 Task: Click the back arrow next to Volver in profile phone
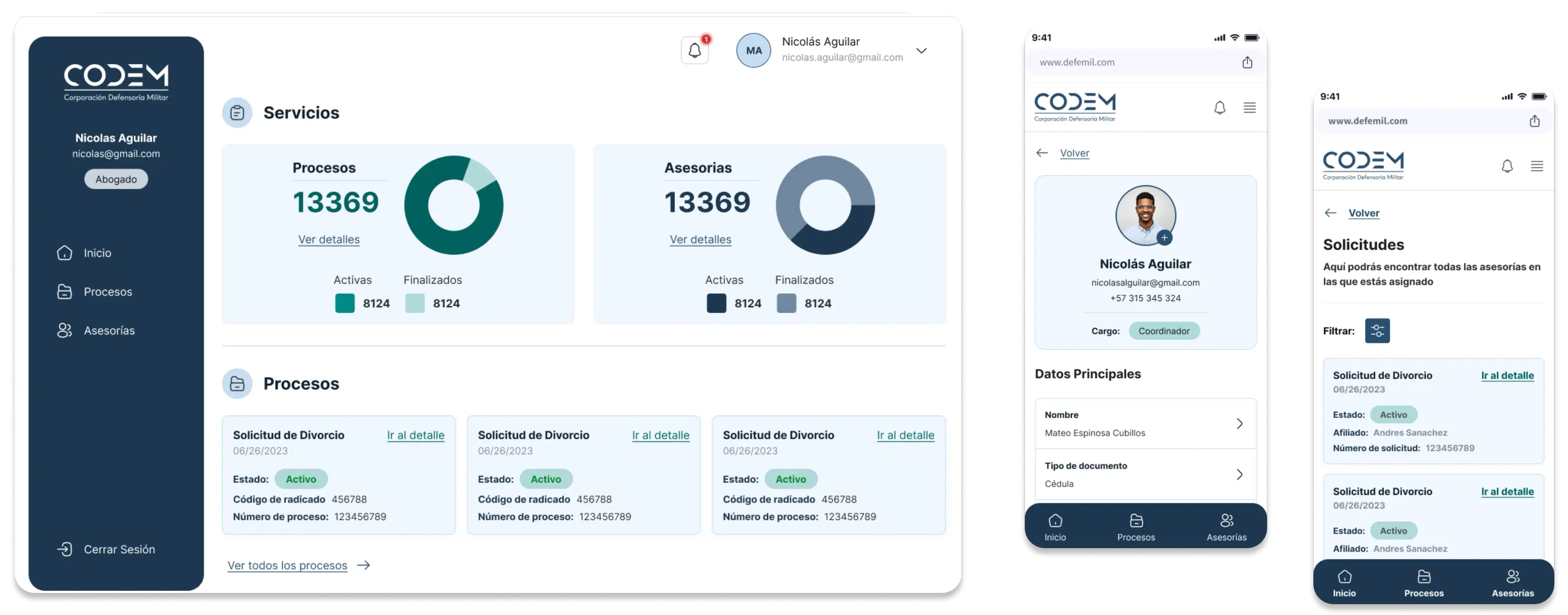click(1042, 153)
